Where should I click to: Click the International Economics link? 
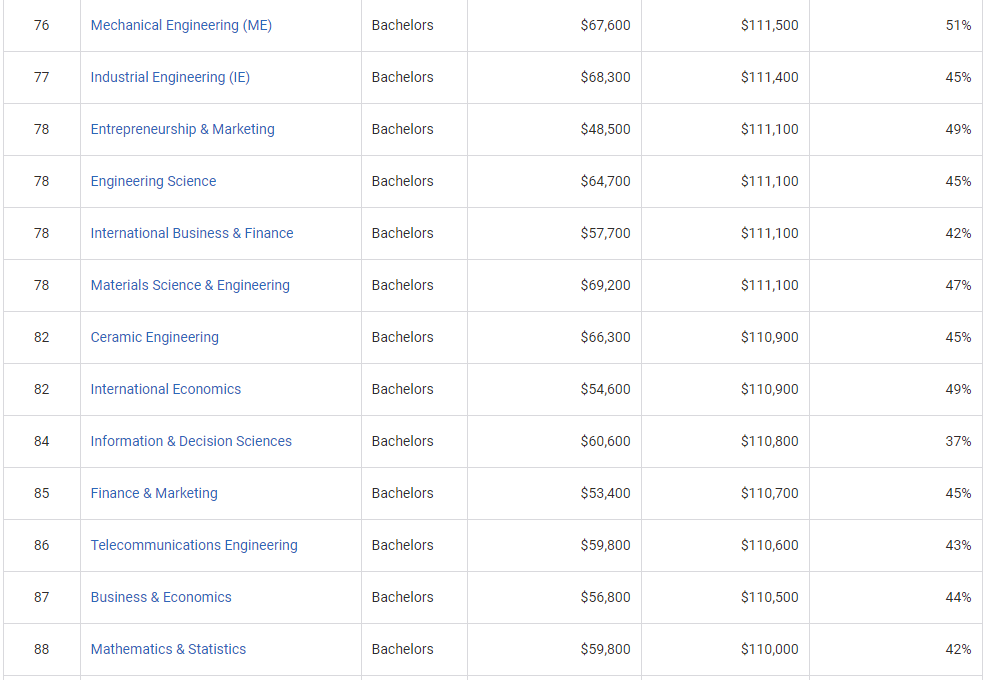pos(166,389)
